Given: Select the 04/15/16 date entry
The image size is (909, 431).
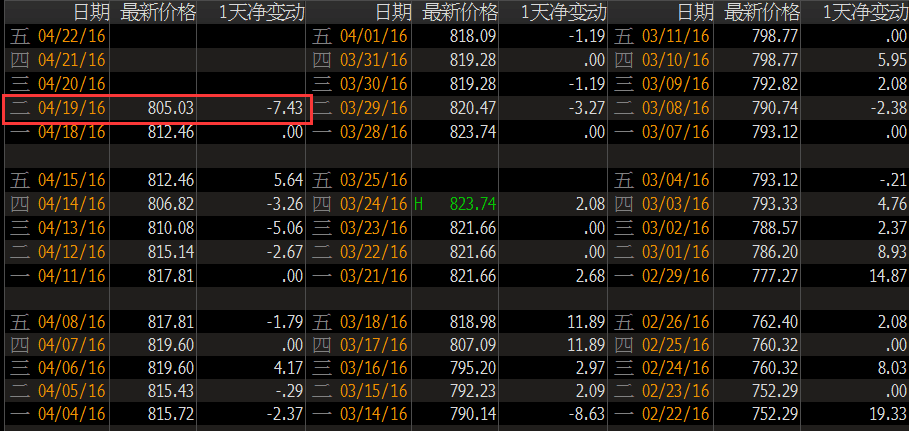Looking at the screenshot, I should [72, 180].
